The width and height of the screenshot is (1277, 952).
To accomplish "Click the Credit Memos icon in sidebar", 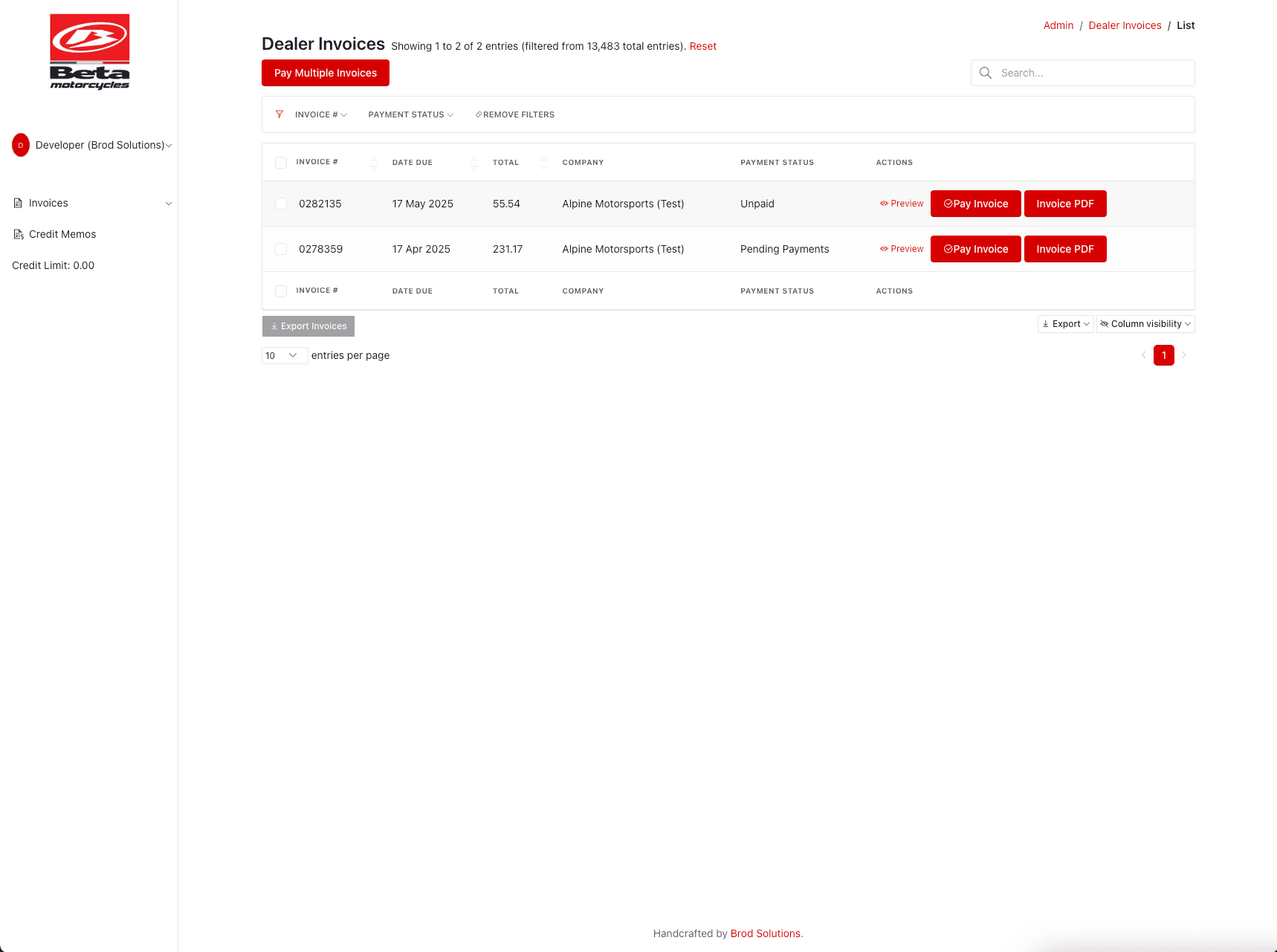I will click(x=18, y=234).
